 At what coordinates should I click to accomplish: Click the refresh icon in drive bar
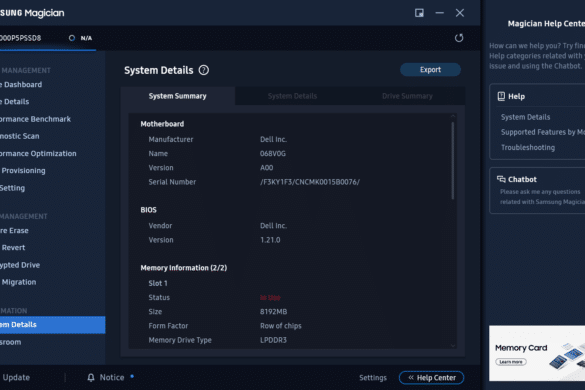tap(459, 38)
